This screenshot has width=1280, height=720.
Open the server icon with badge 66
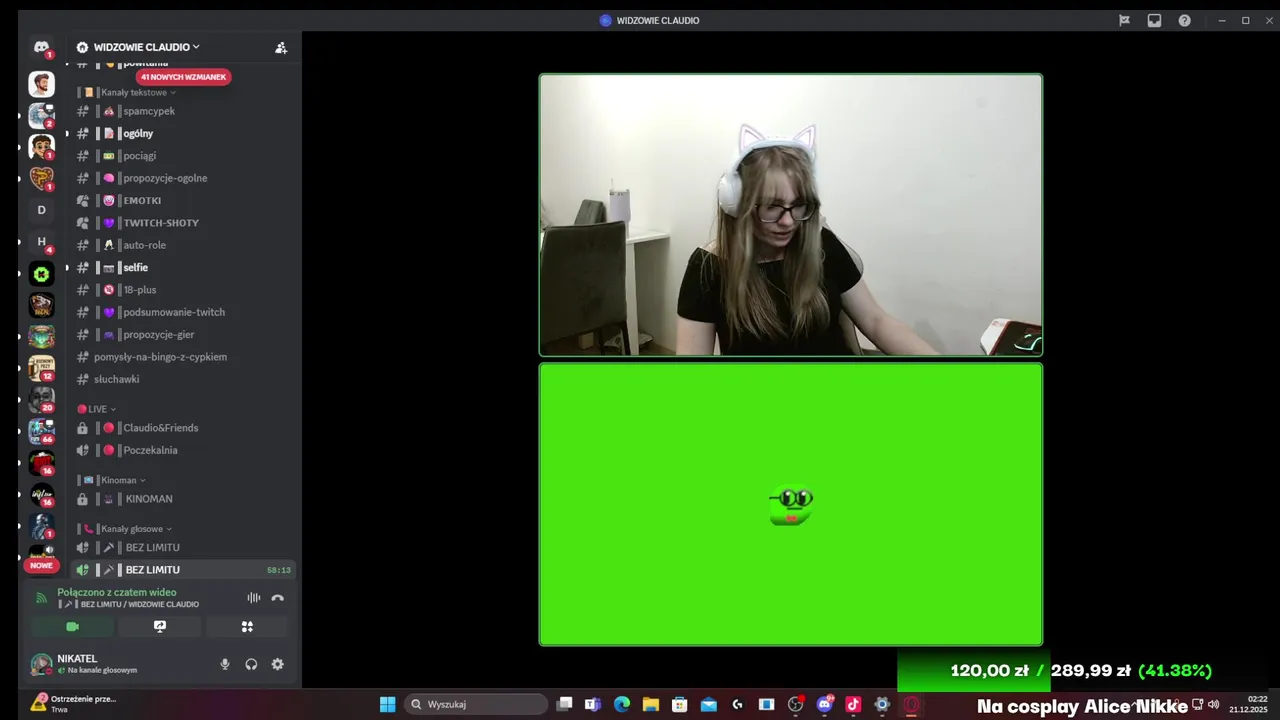(x=41, y=432)
